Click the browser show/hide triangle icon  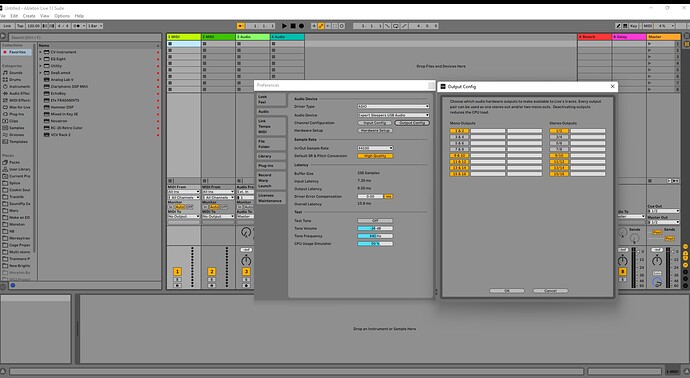[x=3, y=37]
